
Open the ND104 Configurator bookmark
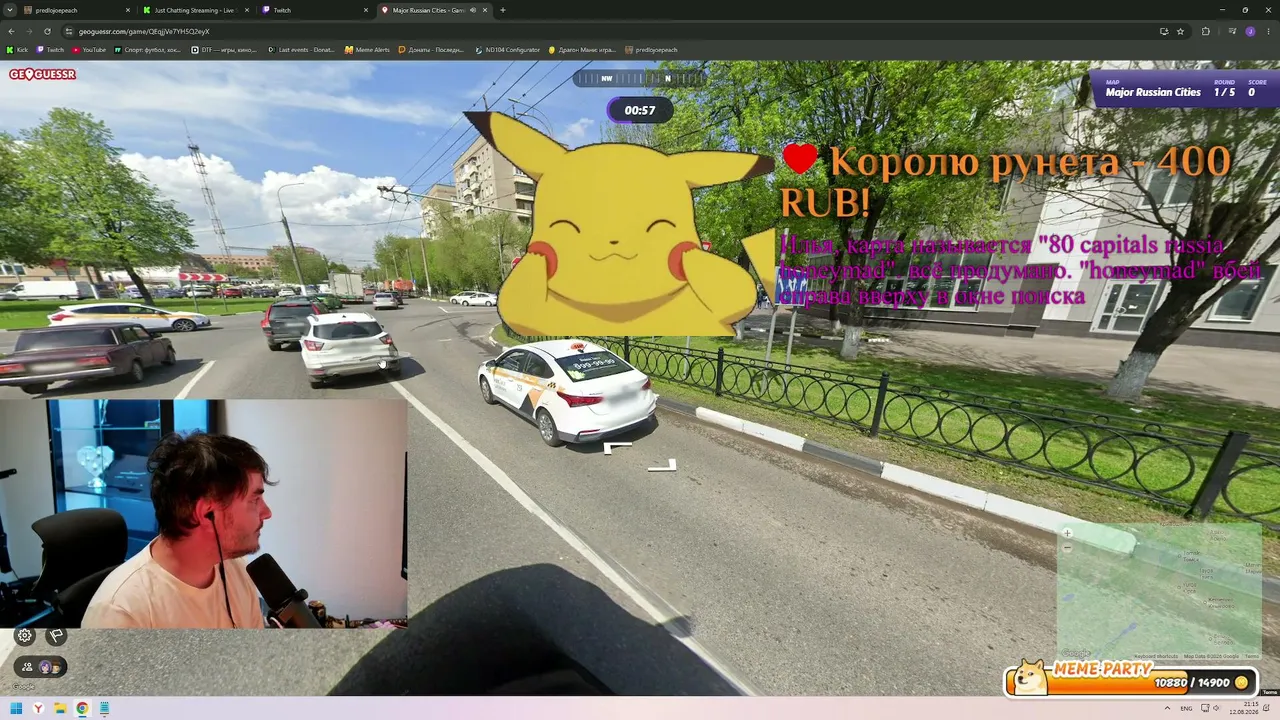508,50
